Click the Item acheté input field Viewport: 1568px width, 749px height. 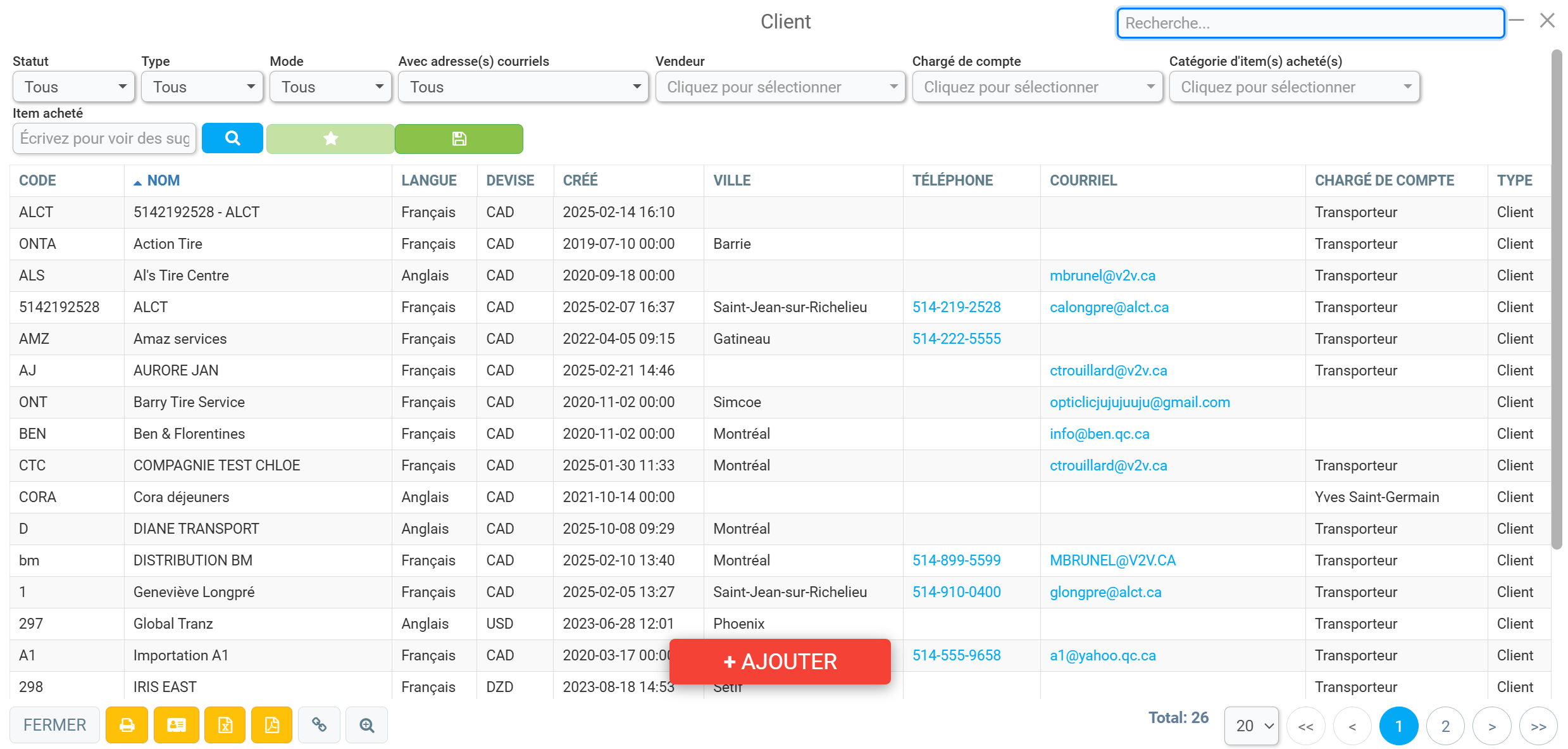(x=104, y=139)
